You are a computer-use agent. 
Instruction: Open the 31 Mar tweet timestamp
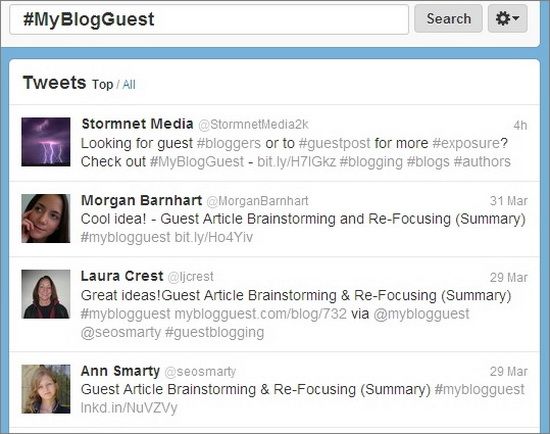[509, 201]
